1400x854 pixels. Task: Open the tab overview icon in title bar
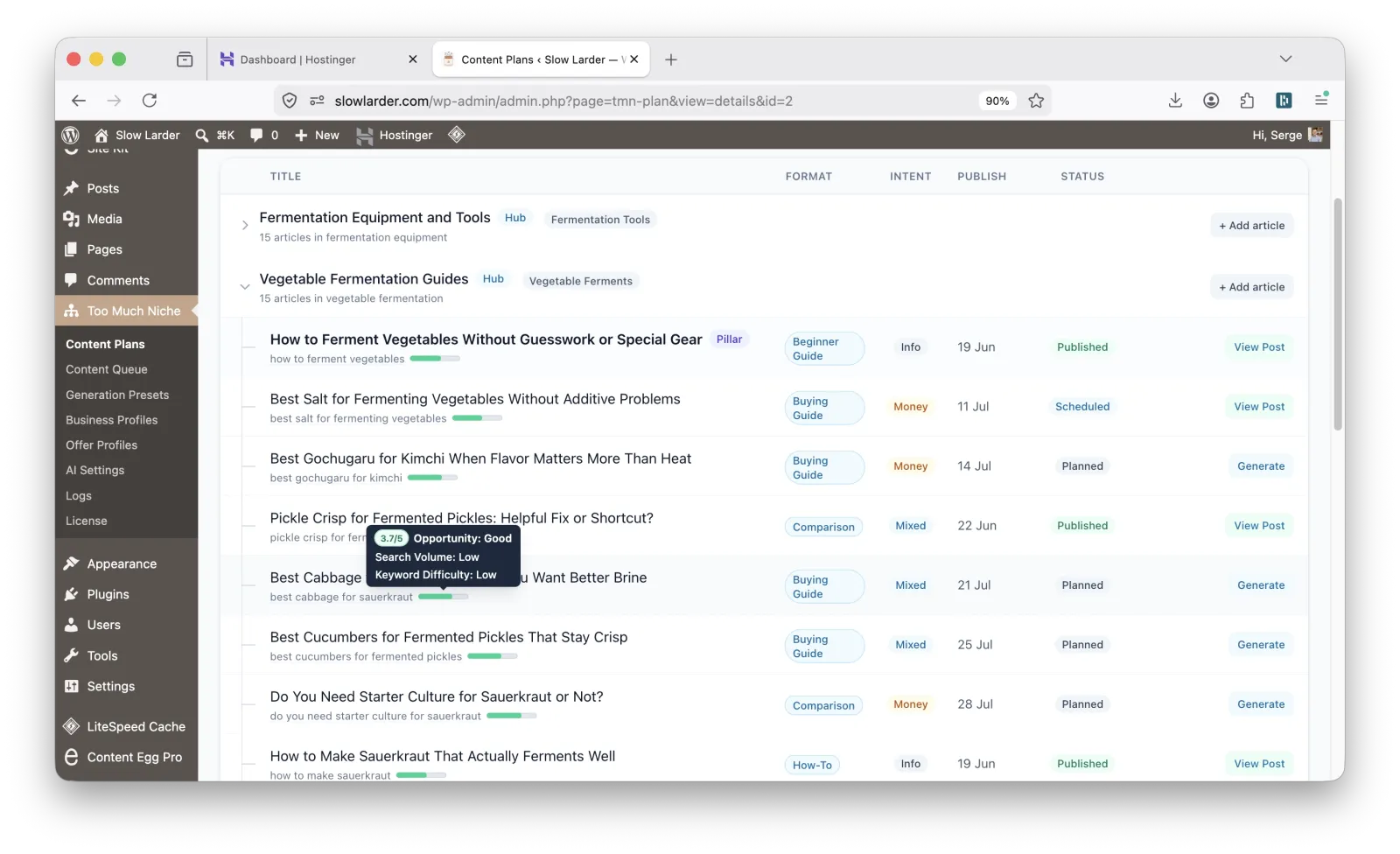click(185, 59)
